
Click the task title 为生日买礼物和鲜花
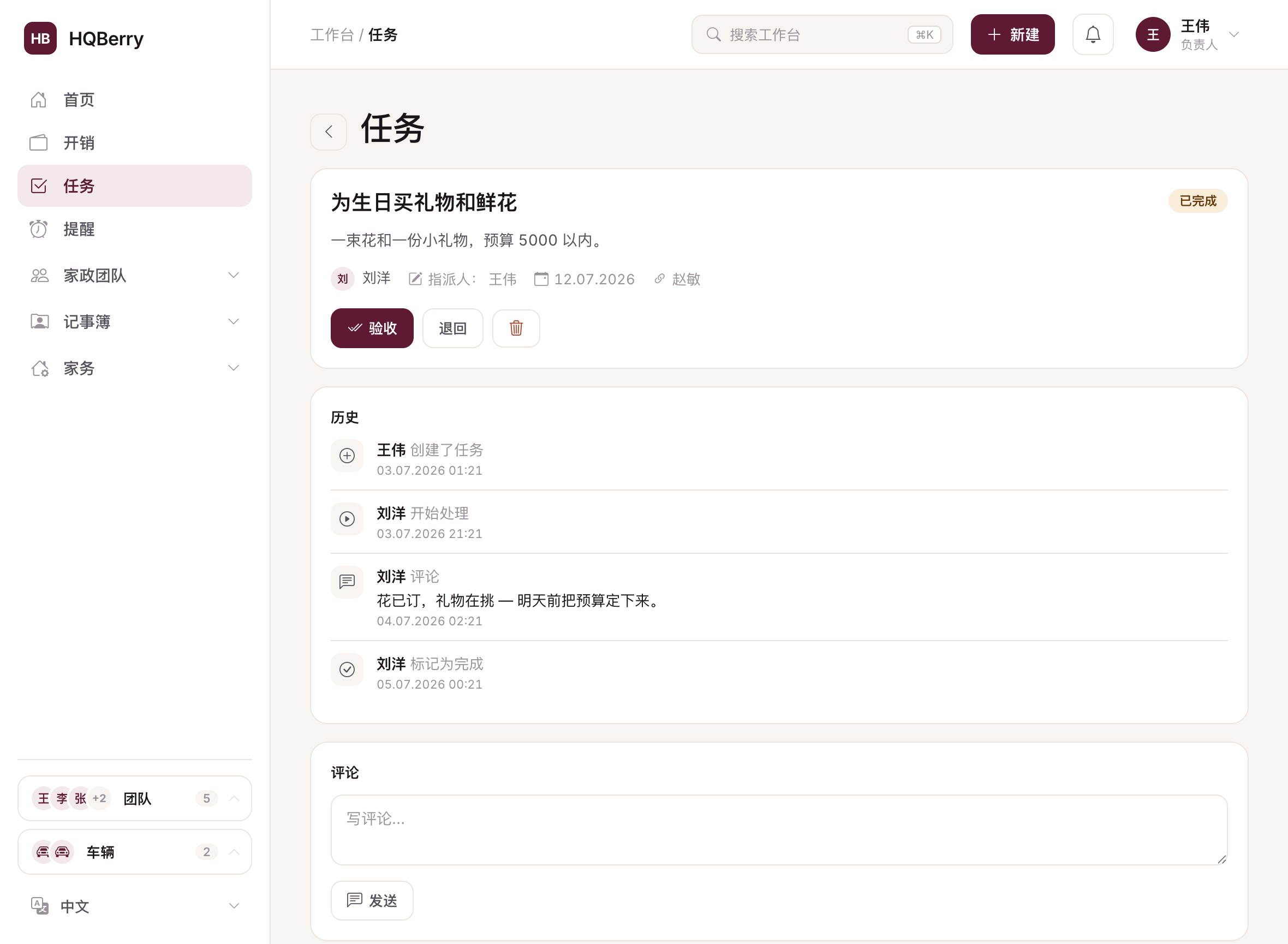[424, 202]
